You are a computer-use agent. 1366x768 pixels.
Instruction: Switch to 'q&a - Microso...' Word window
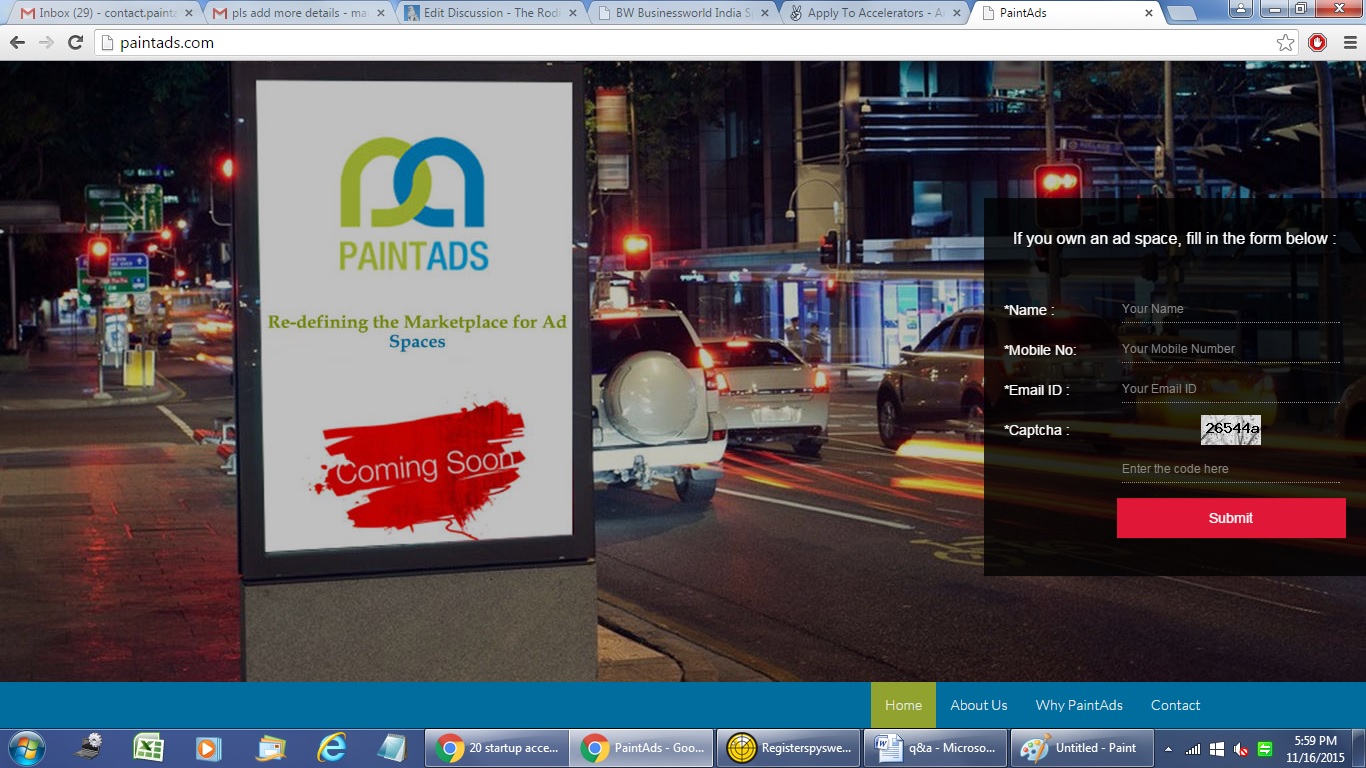point(935,748)
